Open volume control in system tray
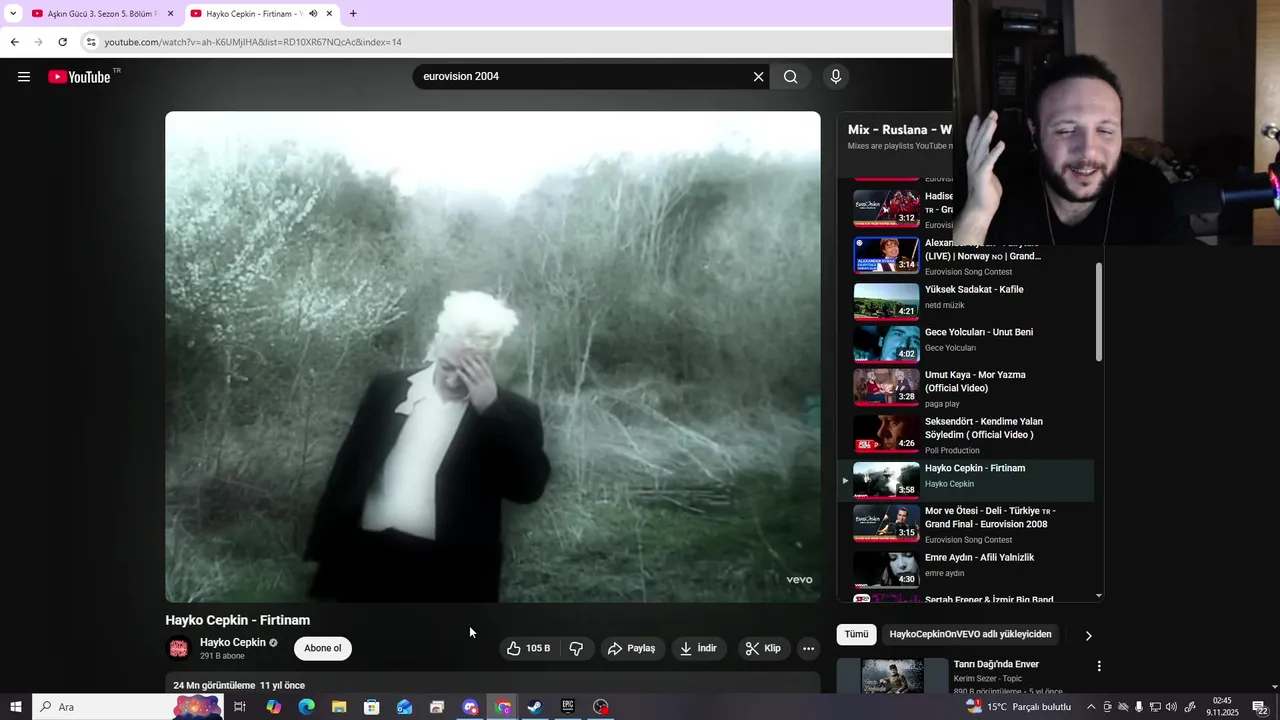 pyautogui.click(x=1171, y=707)
